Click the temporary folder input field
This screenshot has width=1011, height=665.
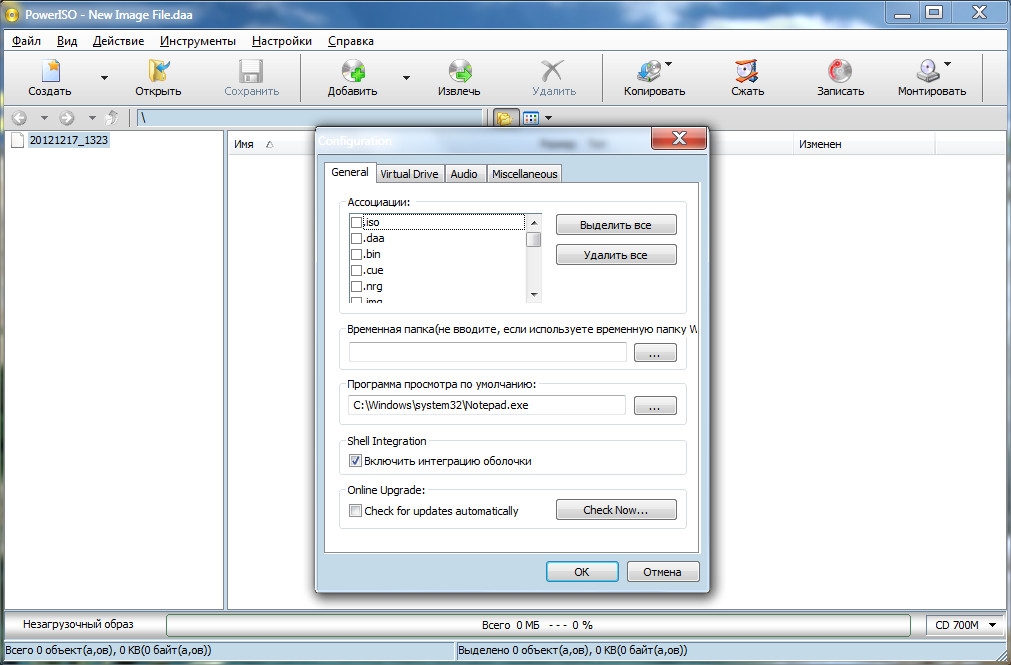tap(487, 352)
